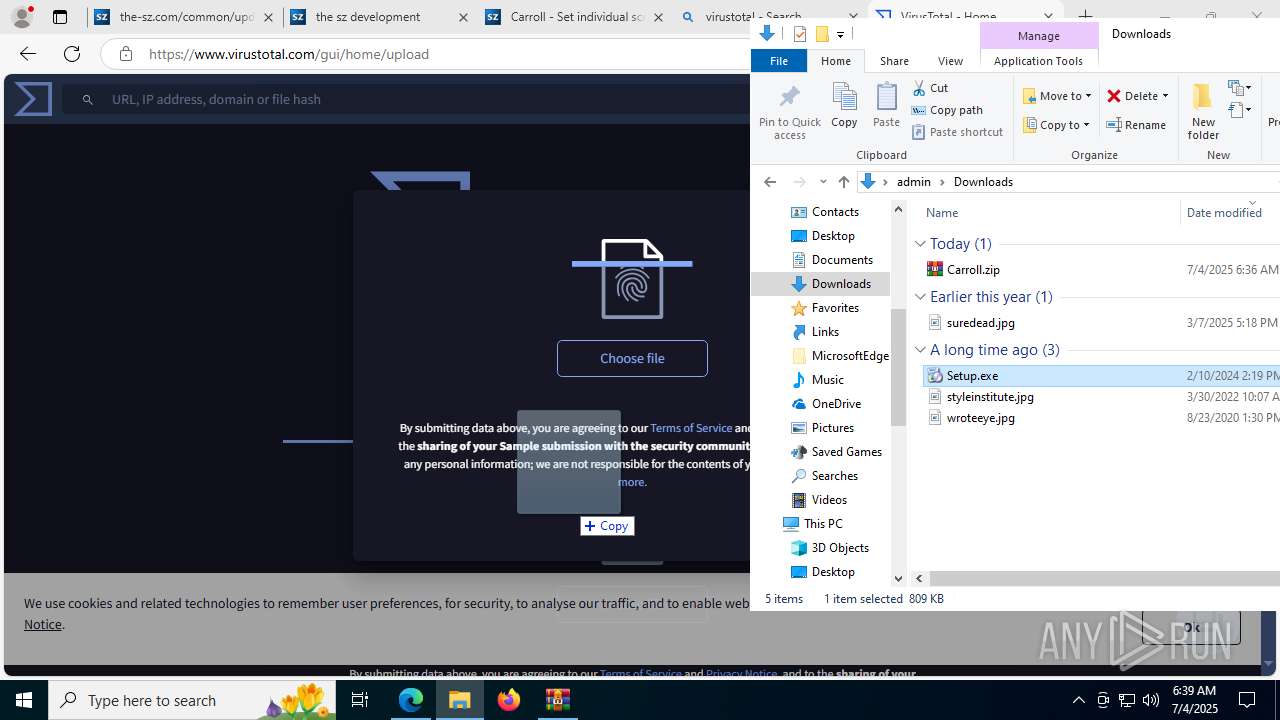Viewport: 1280px width, 720px height.
Task: Click Pin to Quick access icon
Action: [789, 112]
